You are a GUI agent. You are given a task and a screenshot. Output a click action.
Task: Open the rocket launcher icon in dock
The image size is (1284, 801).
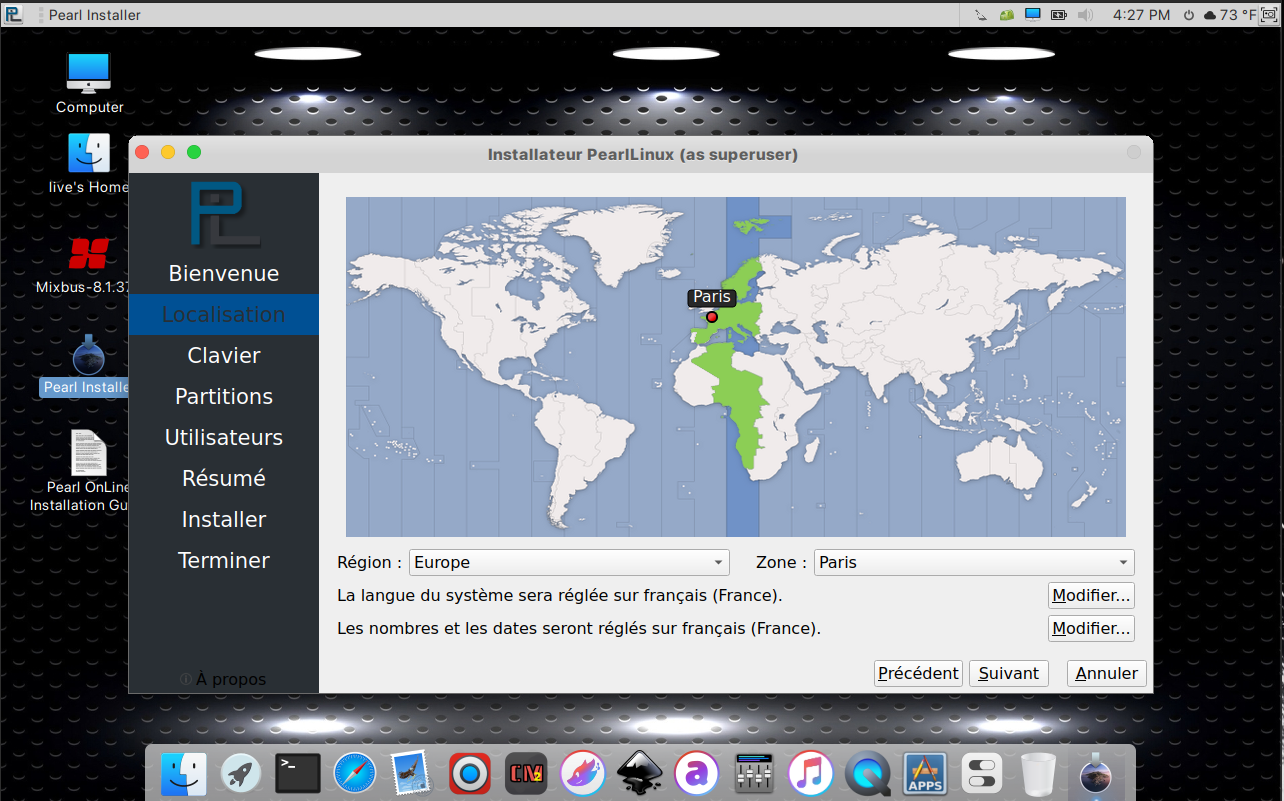point(241,773)
